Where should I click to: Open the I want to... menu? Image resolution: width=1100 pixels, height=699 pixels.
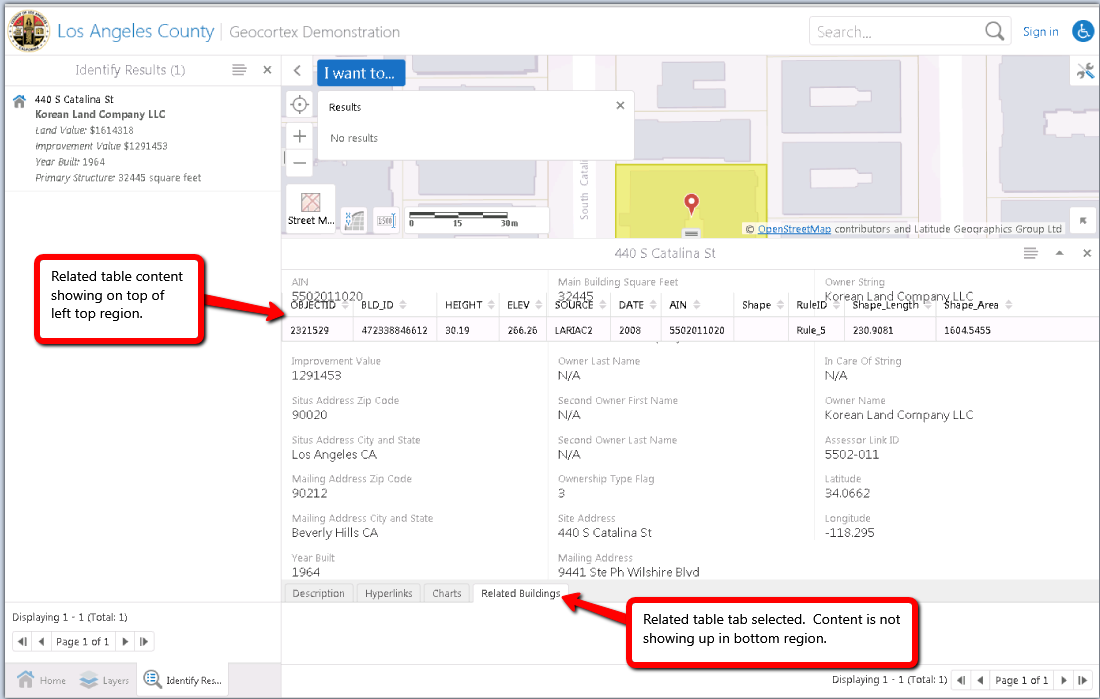[x=361, y=73]
